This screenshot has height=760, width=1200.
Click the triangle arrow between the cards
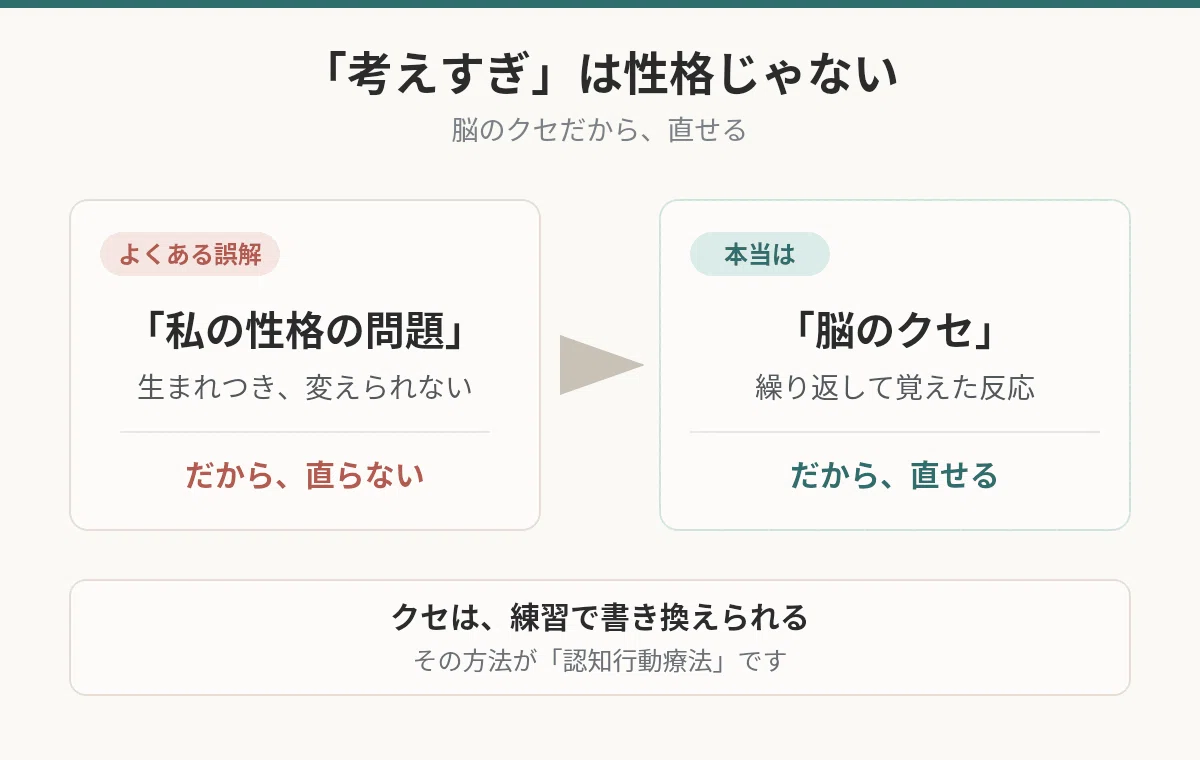point(600,365)
